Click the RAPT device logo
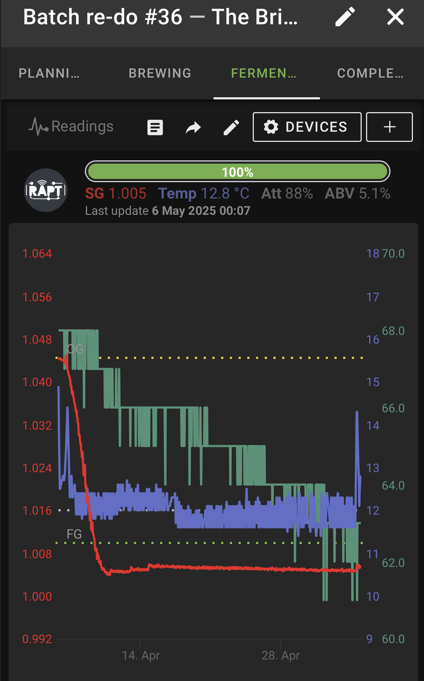 46,190
